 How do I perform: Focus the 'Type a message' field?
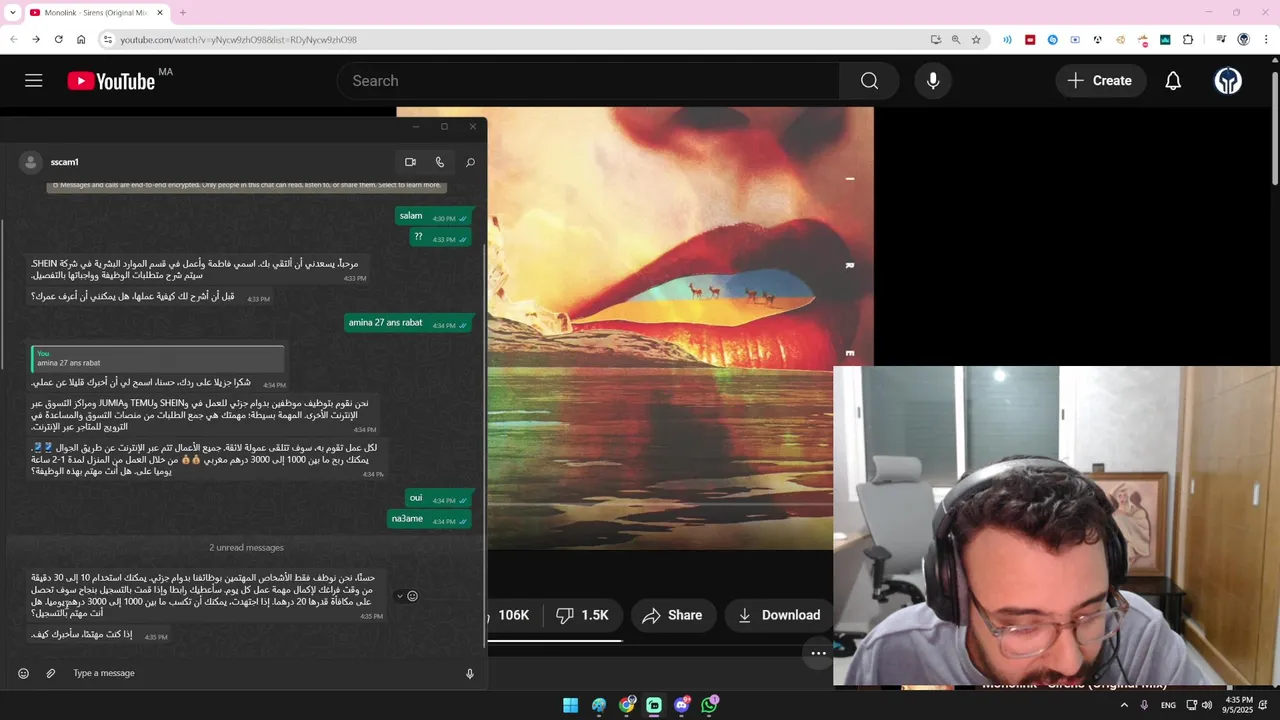tap(260, 673)
